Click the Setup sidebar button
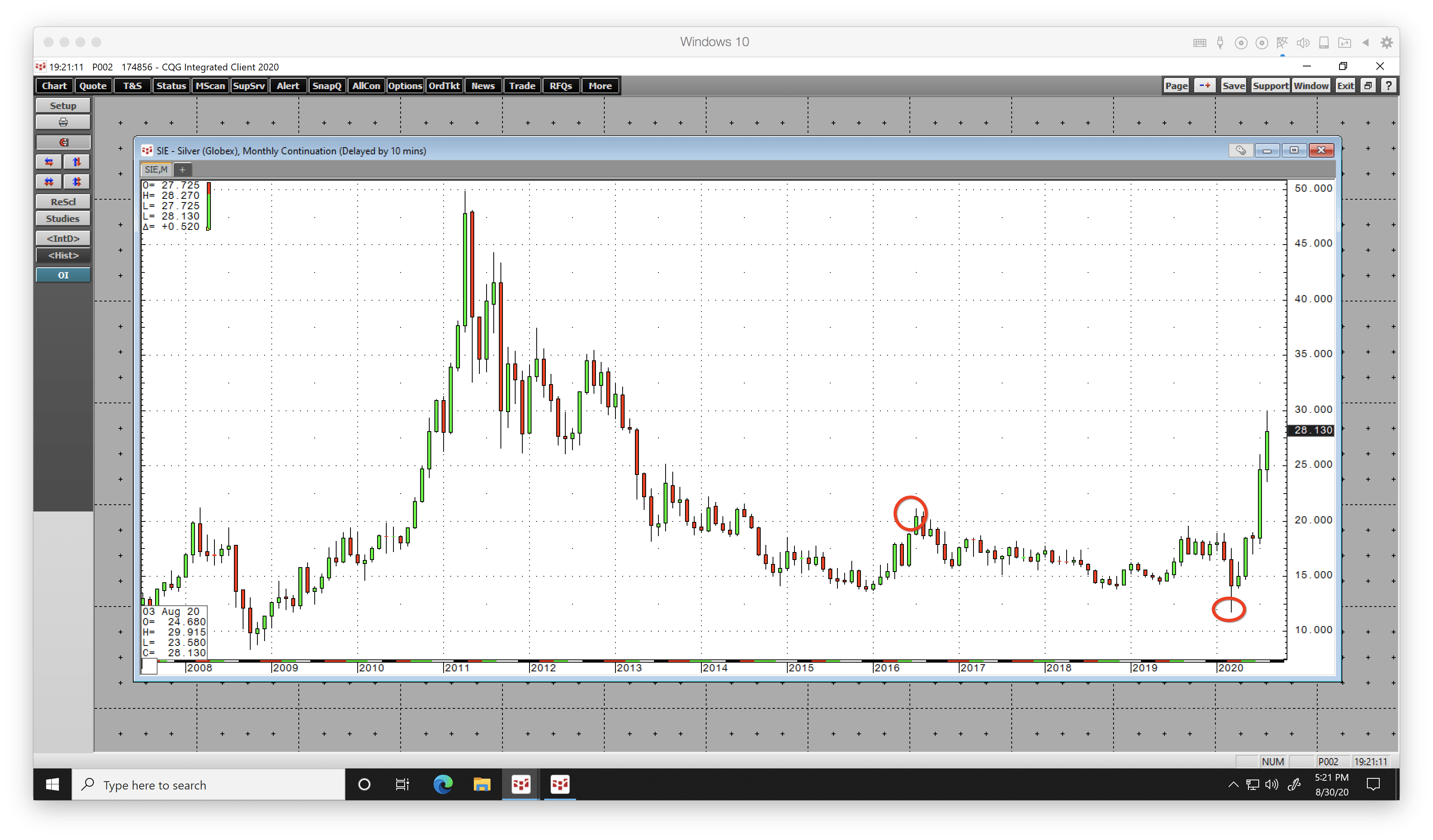Screen dimensions: 1433x840 pos(62,106)
